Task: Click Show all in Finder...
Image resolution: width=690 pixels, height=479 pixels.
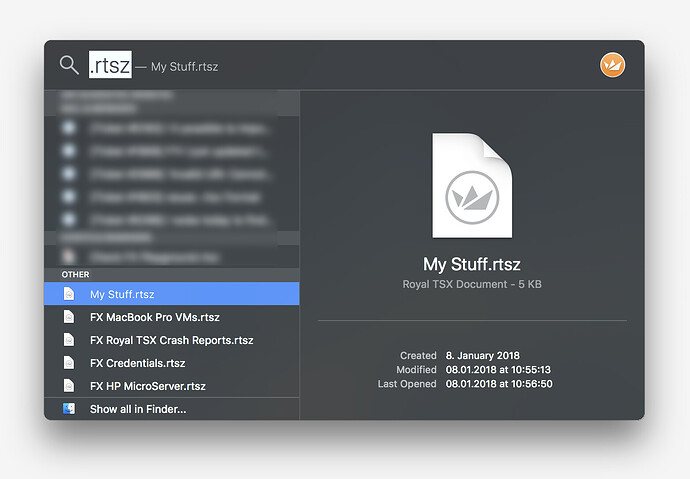Action: tap(137, 409)
